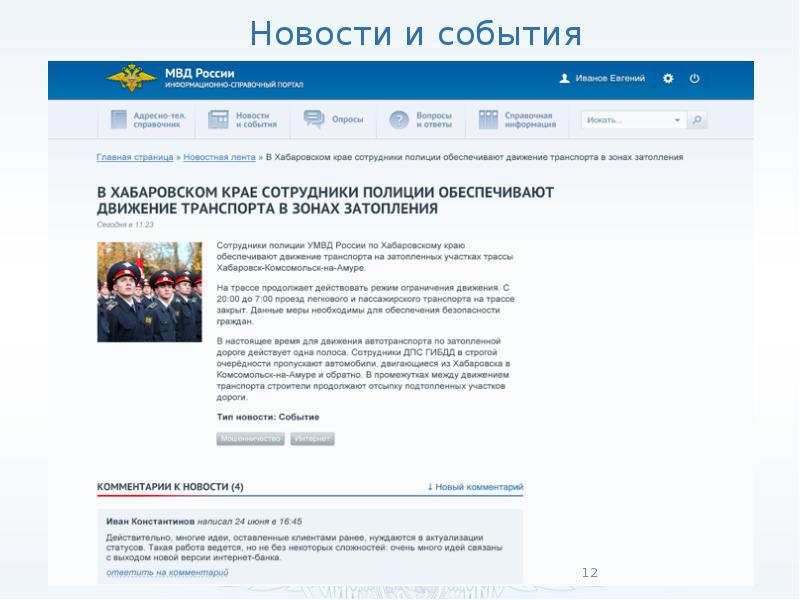The width and height of the screenshot is (800, 600).
Task: Expand the search field dropdown arrow
Action: (x=678, y=120)
